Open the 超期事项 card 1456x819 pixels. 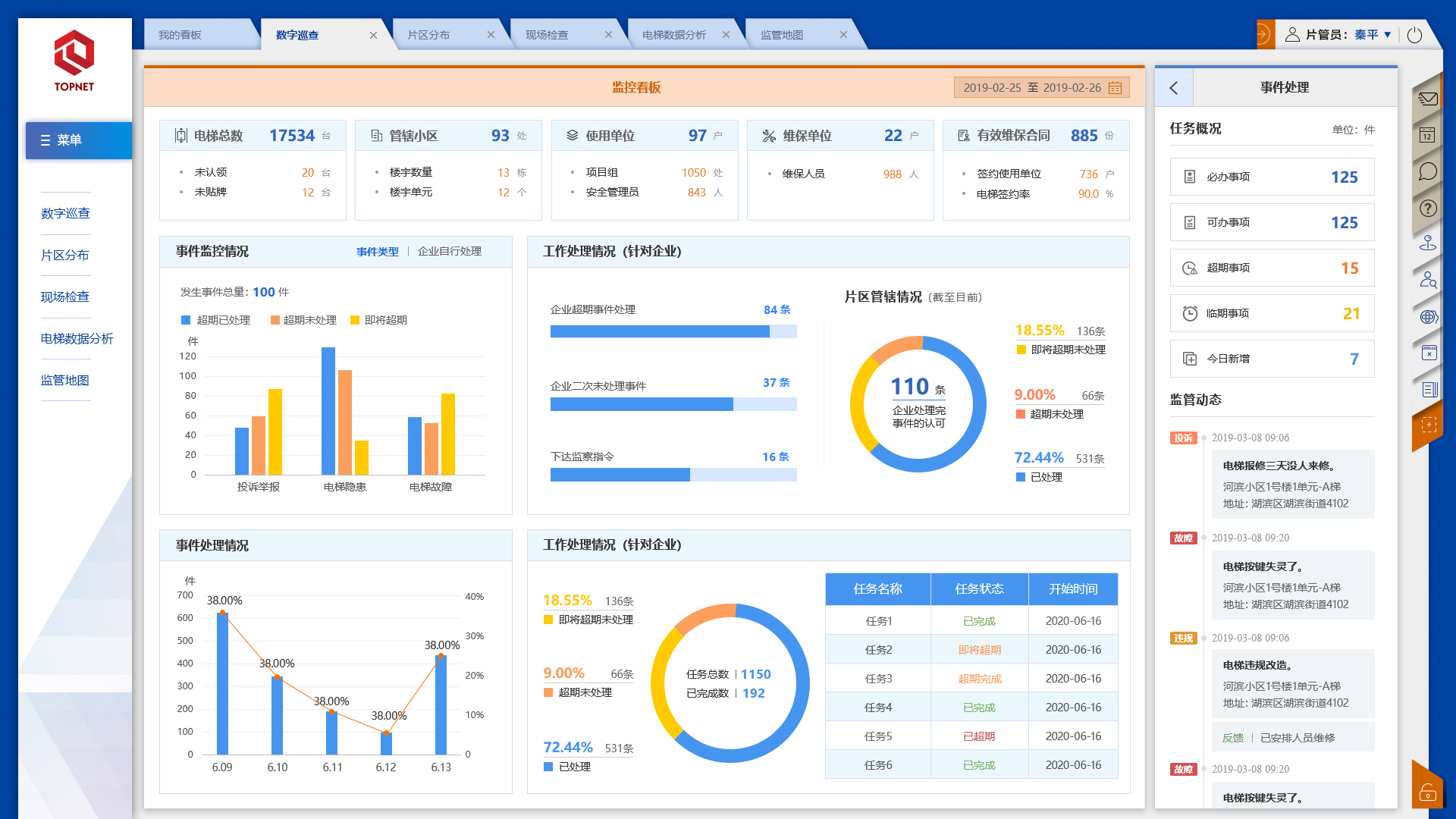click(1272, 268)
